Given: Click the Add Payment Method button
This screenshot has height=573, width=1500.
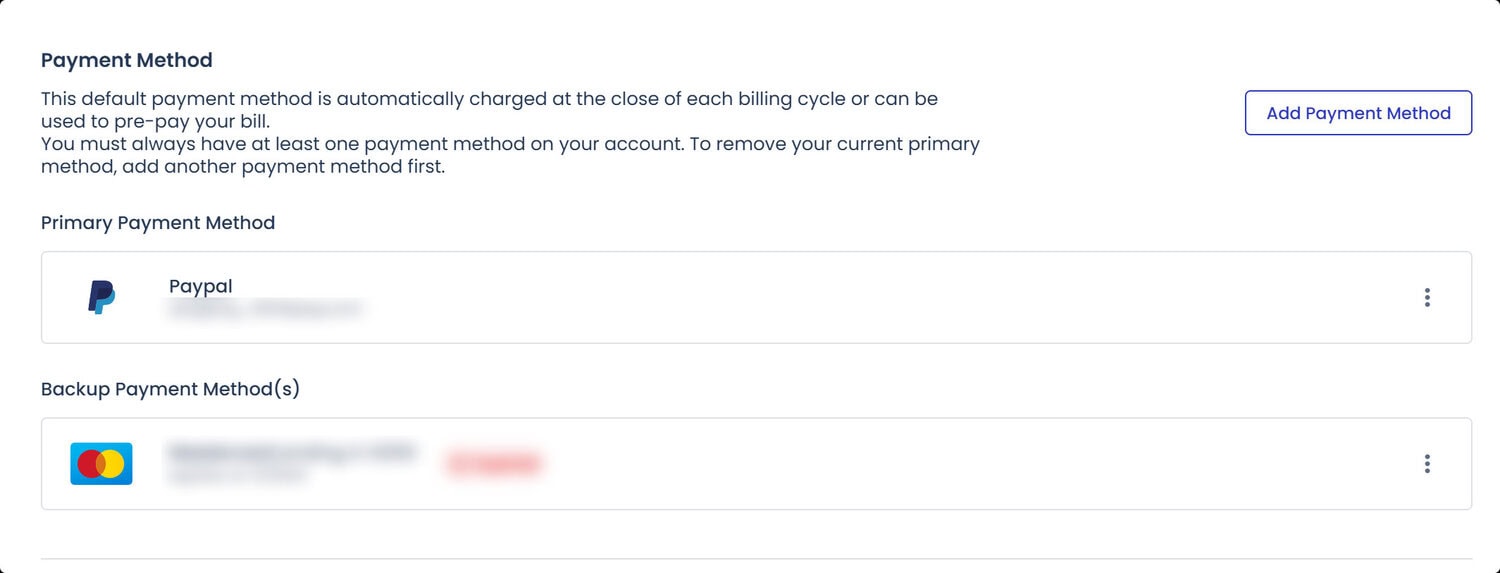Looking at the screenshot, I should point(1358,113).
